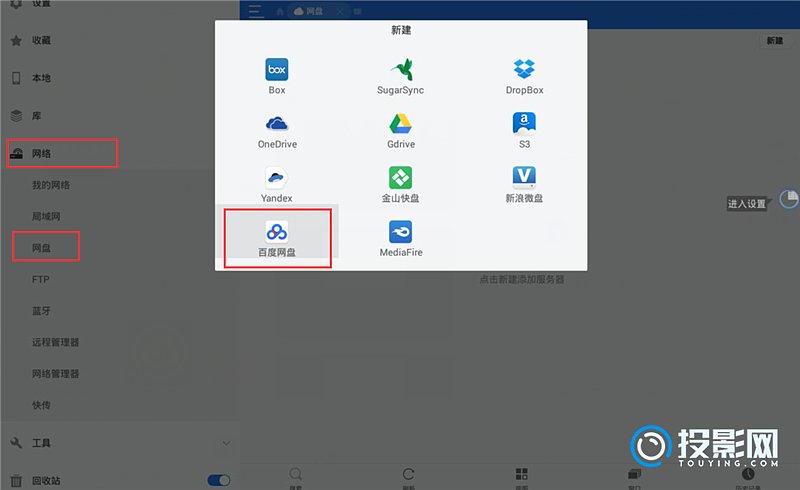Click the grid view icon in bottom bar
800x490 pixels.
coord(521,474)
